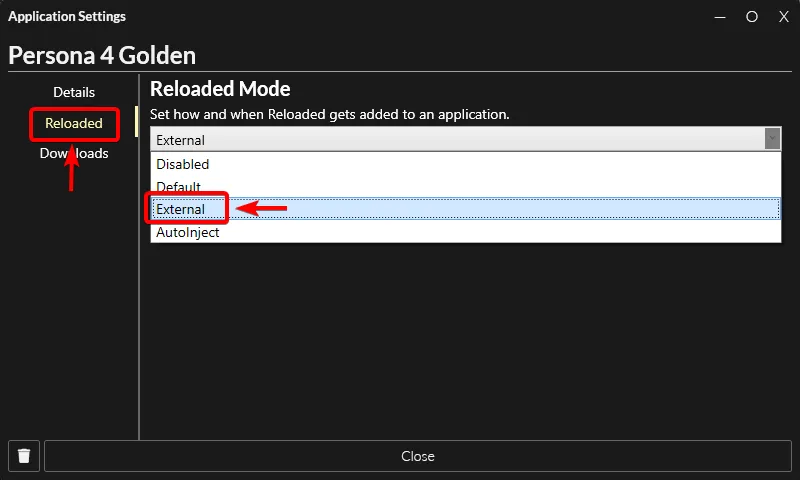Open the Downloads tab
The image size is (800, 480).
tap(74, 154)
